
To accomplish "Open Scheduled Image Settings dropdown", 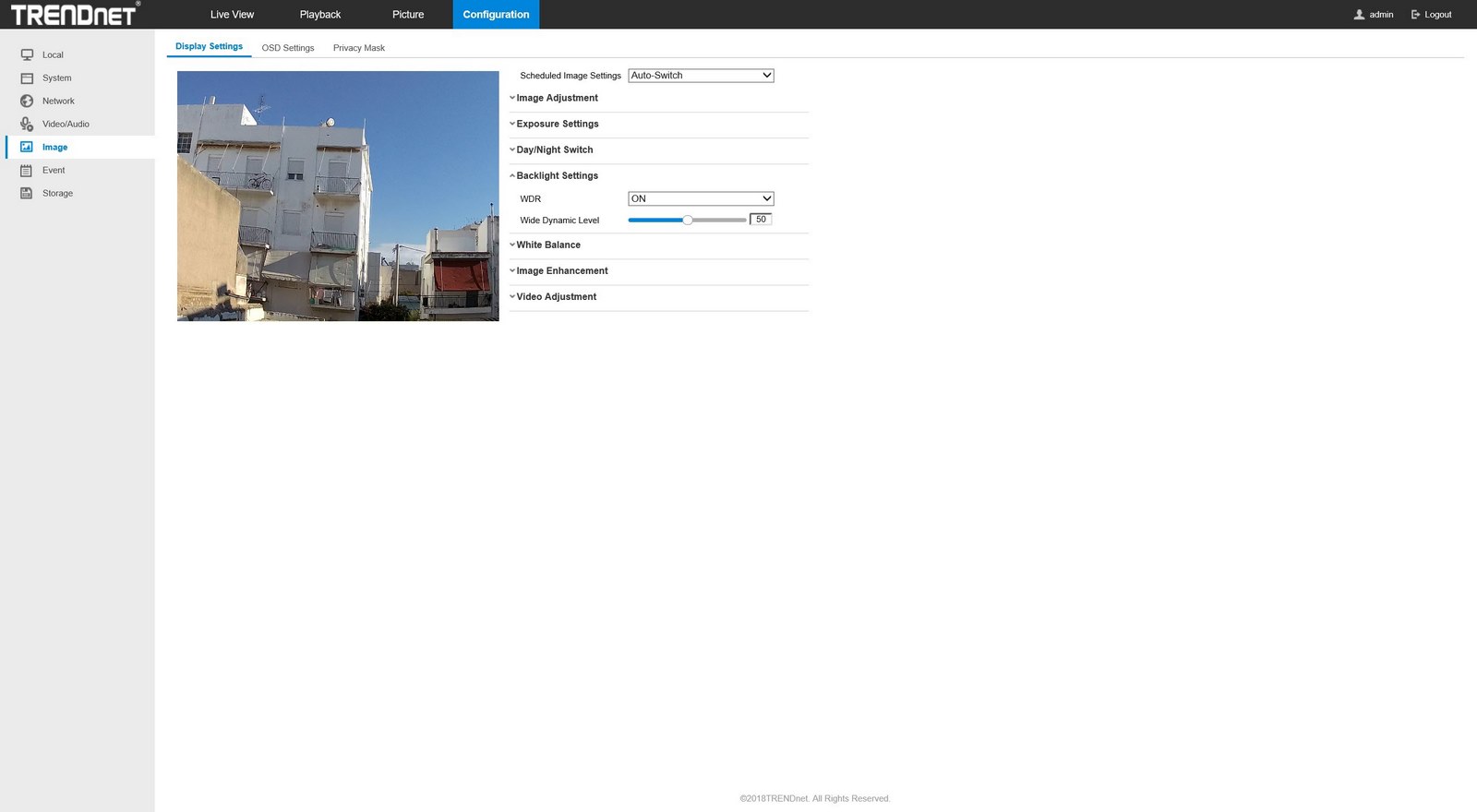I will pyautogui.click(x=701, y=76).
